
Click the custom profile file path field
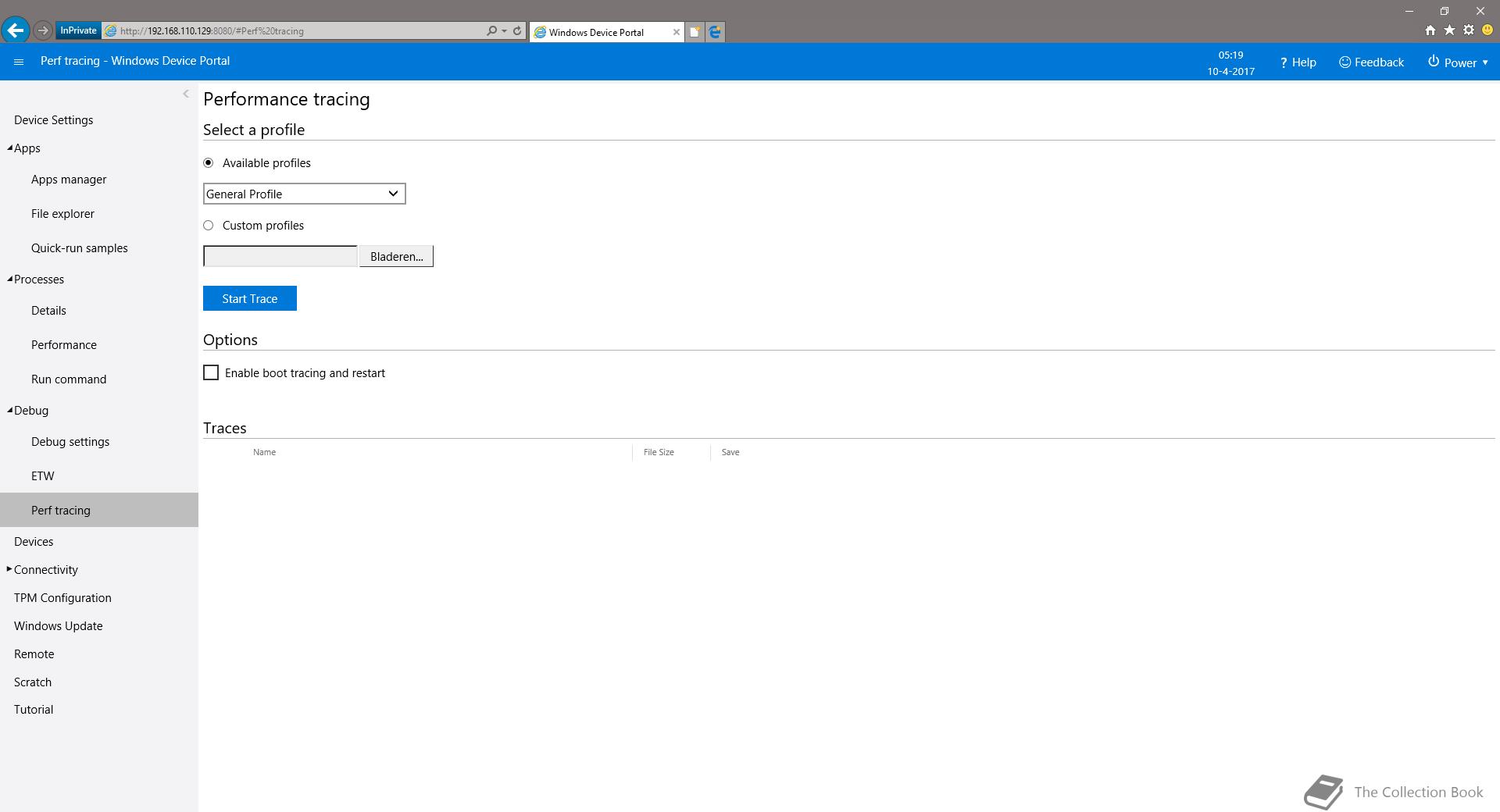coord(280,256)
